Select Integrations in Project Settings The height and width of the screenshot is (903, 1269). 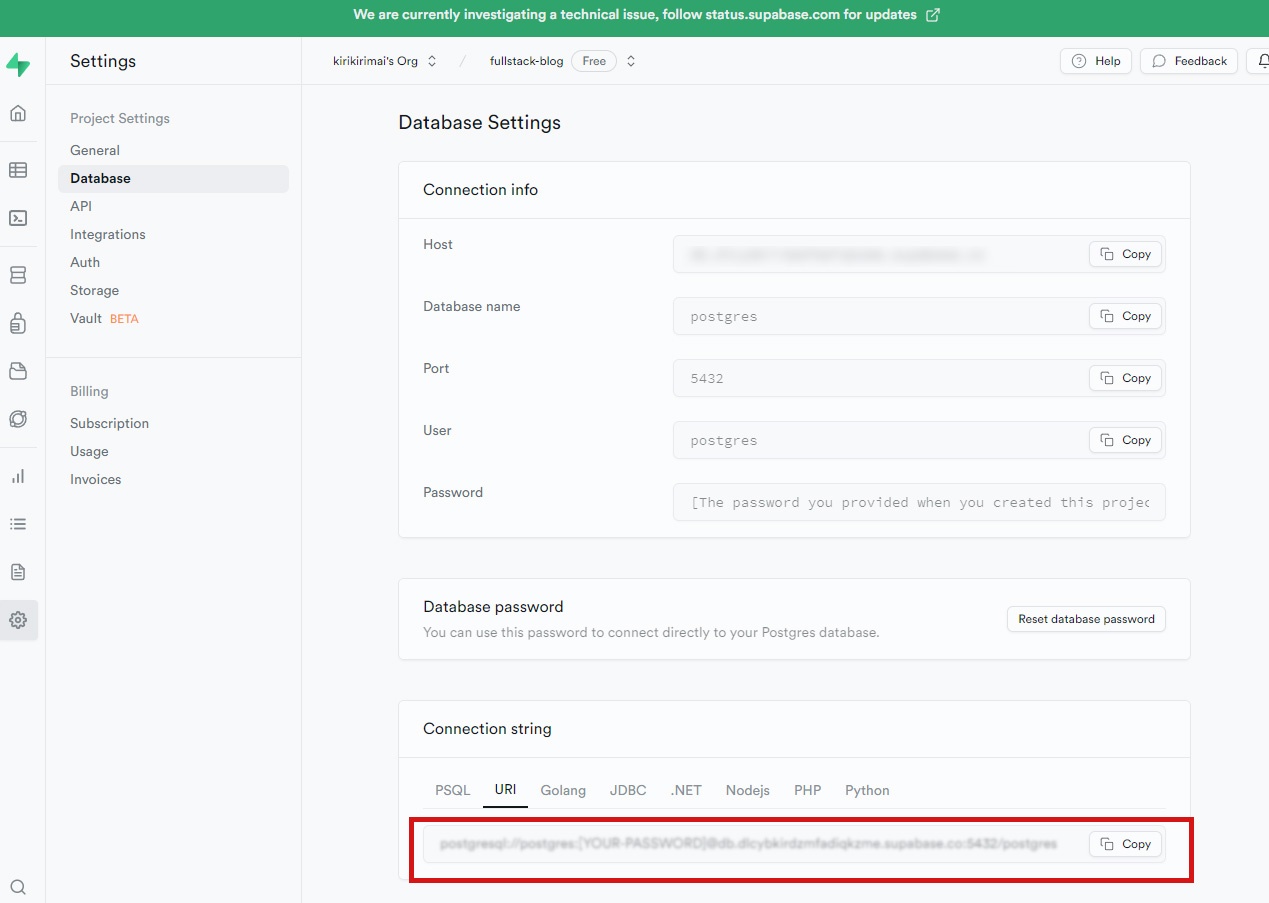click(x=108, y=234)
